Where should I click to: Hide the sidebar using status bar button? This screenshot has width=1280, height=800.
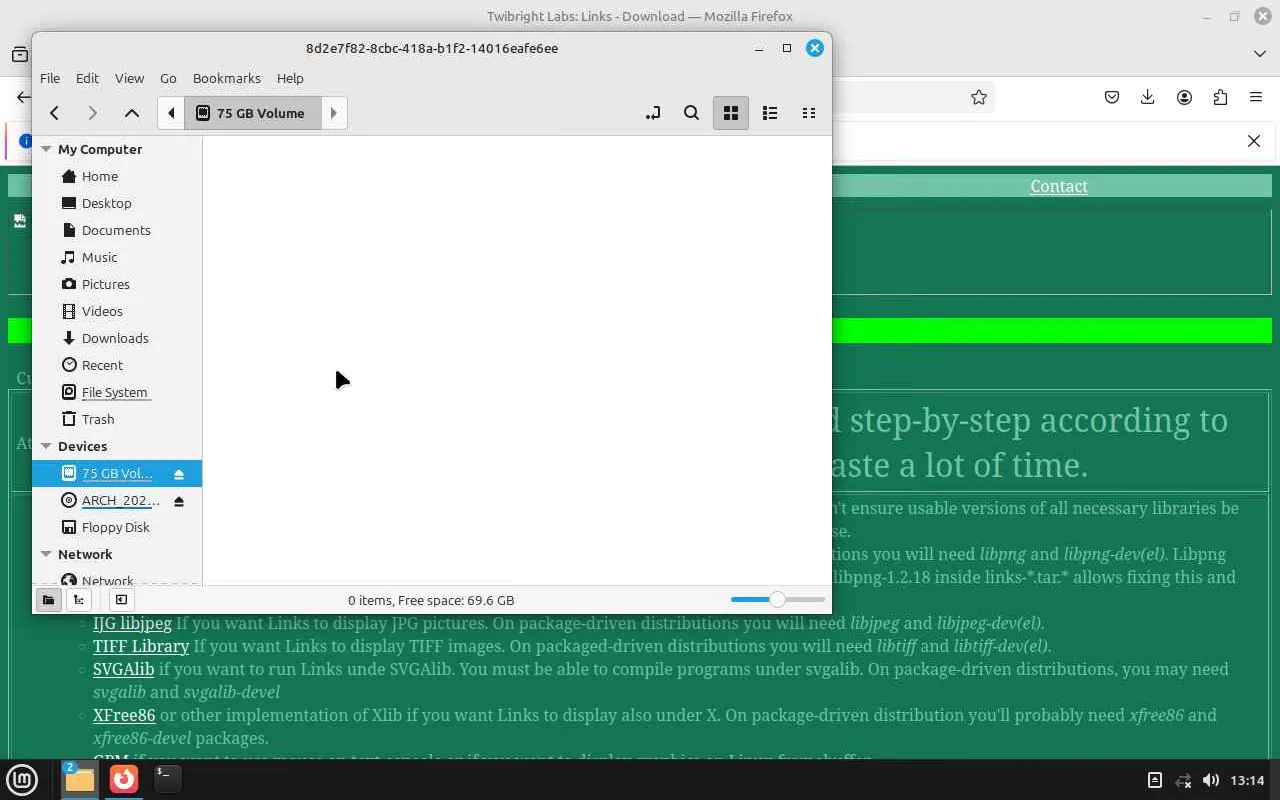click(x=121, y=600)
